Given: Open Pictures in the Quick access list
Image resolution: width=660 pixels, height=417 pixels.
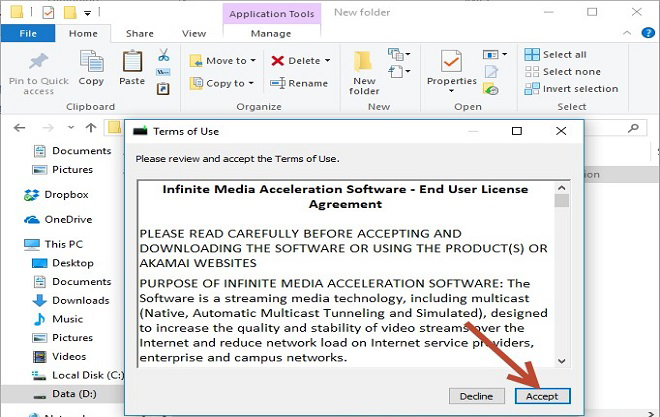Looking at the screenshot, I should point(62,170).
